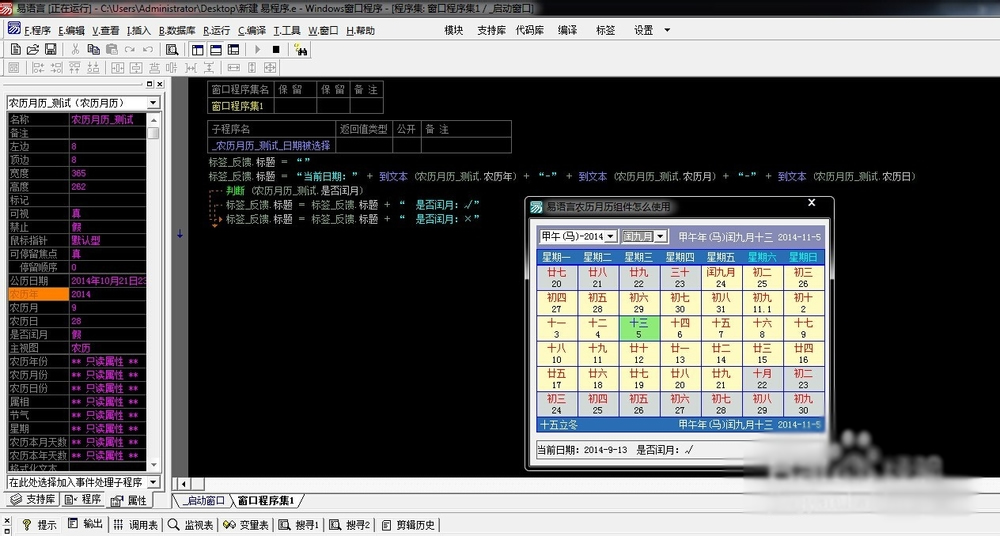Click the make same height icon
Viewport: 1000px width, 536px height.
[252, 68]
